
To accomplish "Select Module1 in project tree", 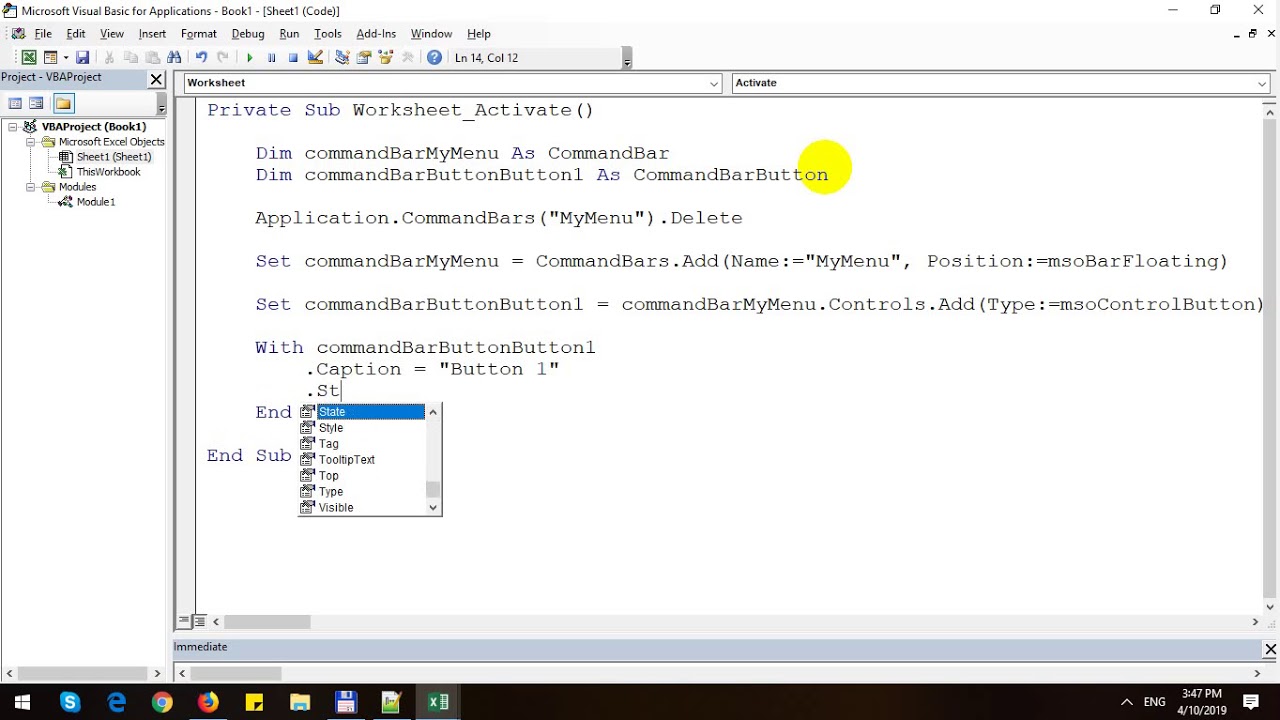I will pyautogui.click(x=96, y=202).
